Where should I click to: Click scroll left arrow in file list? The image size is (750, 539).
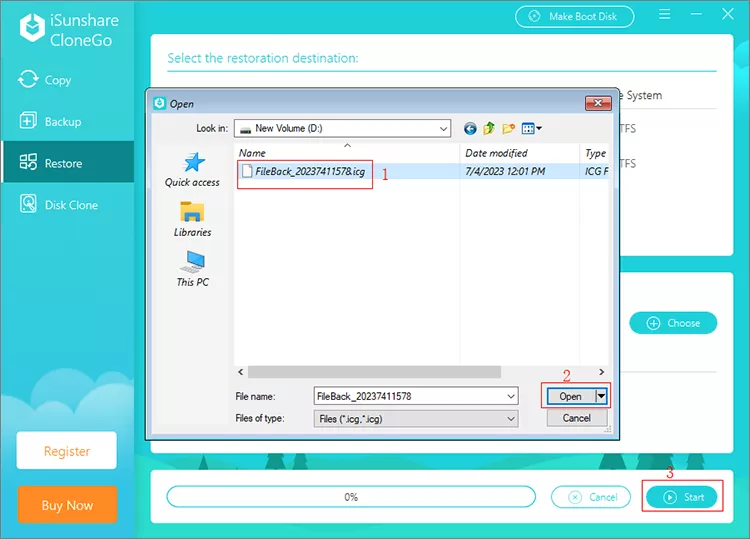point(241,372)
